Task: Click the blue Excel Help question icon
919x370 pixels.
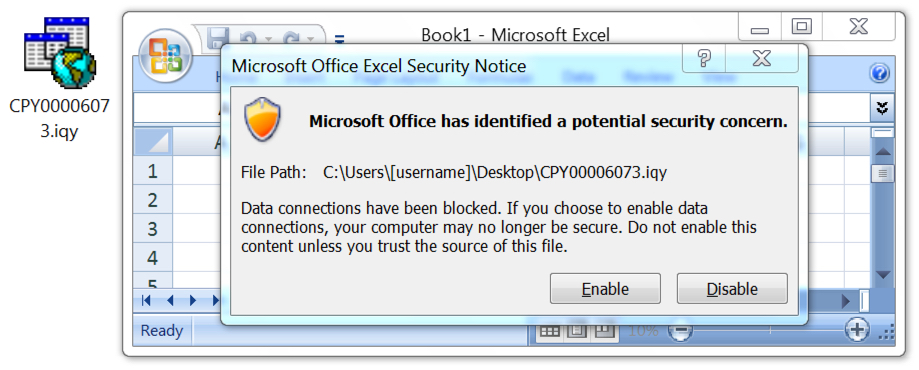Action: [880, 74]
